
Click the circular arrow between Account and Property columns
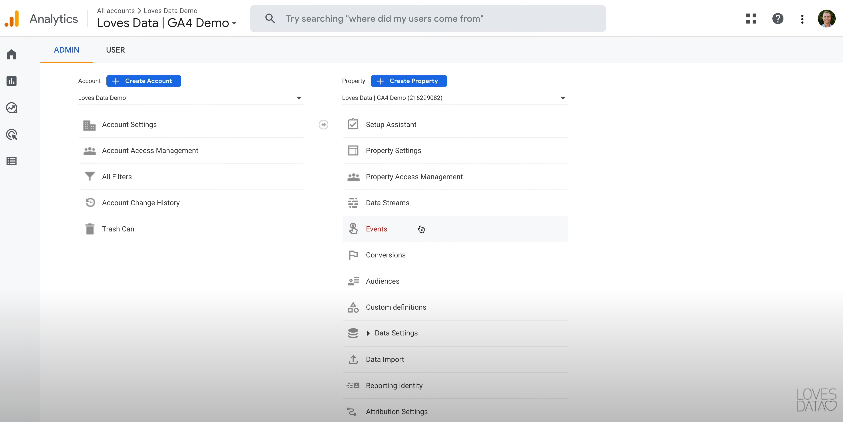(x=323, y=125)
